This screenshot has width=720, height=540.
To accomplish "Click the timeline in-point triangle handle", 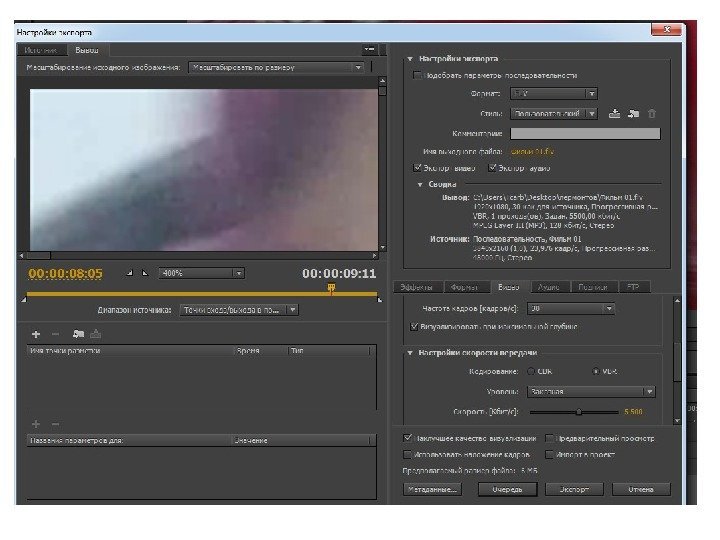I will [24, 300].
